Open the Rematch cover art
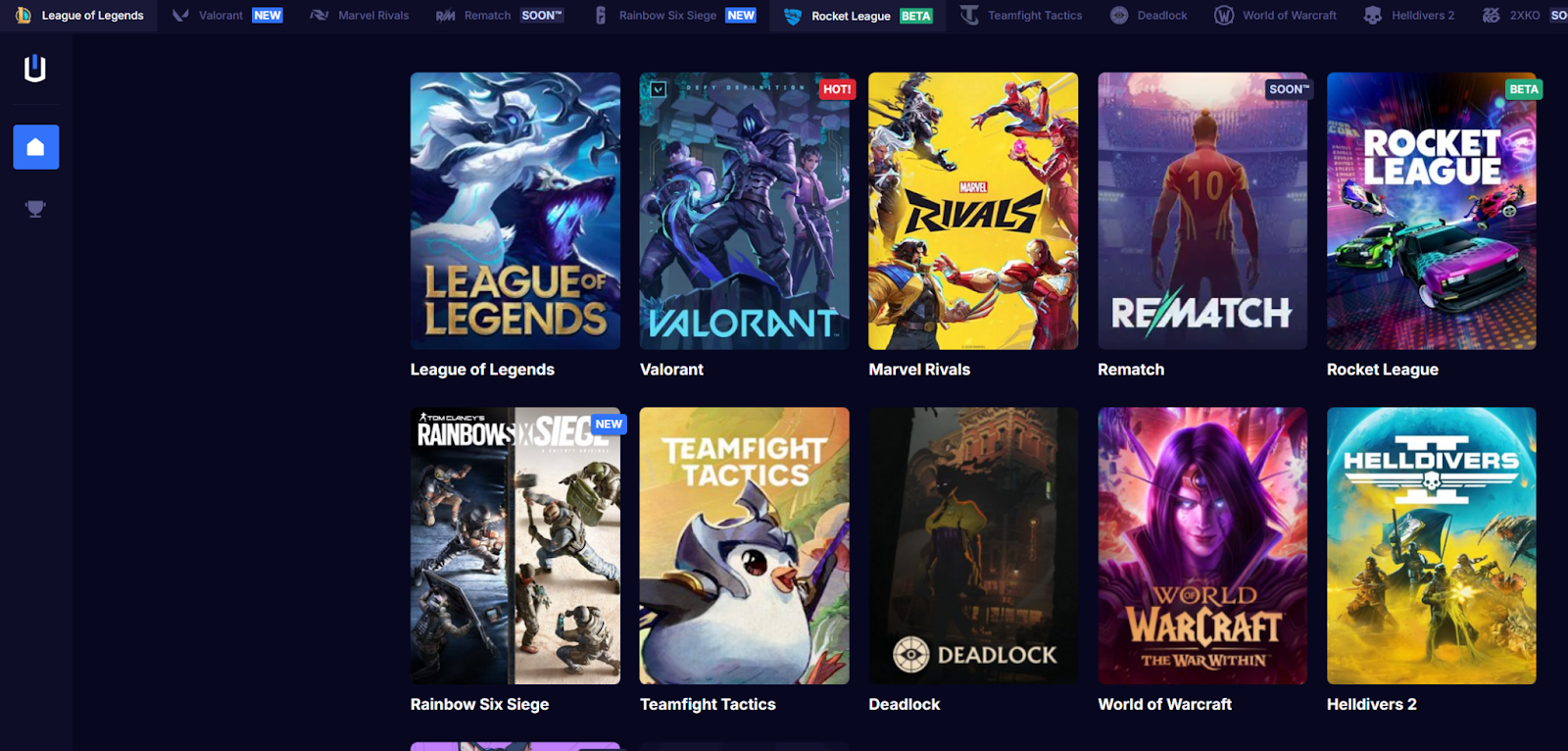Viewport: 1568px width, 751px height. 1202,211
